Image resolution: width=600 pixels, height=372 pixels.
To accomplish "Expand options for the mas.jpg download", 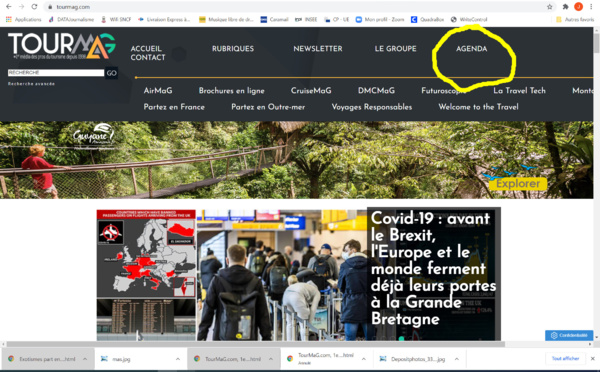I will (x=178, y=359).
